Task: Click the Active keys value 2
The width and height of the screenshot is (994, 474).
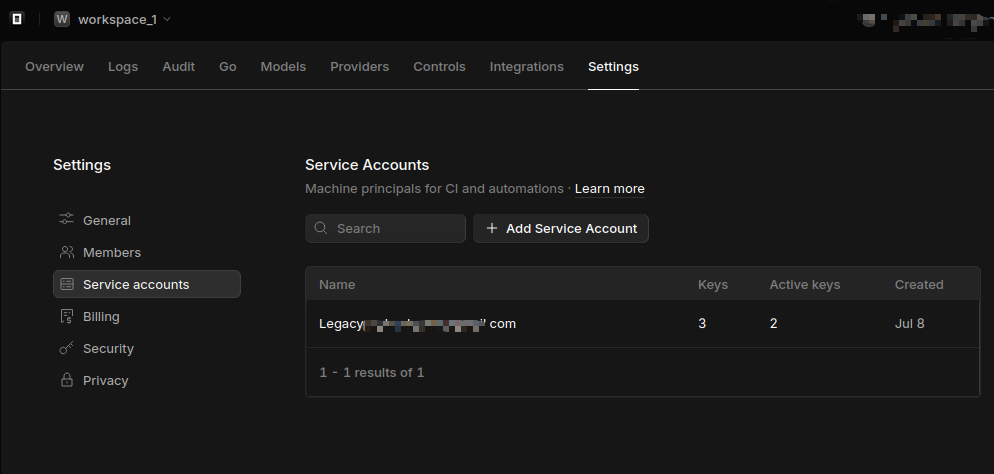Action: (x=773, y=324)
